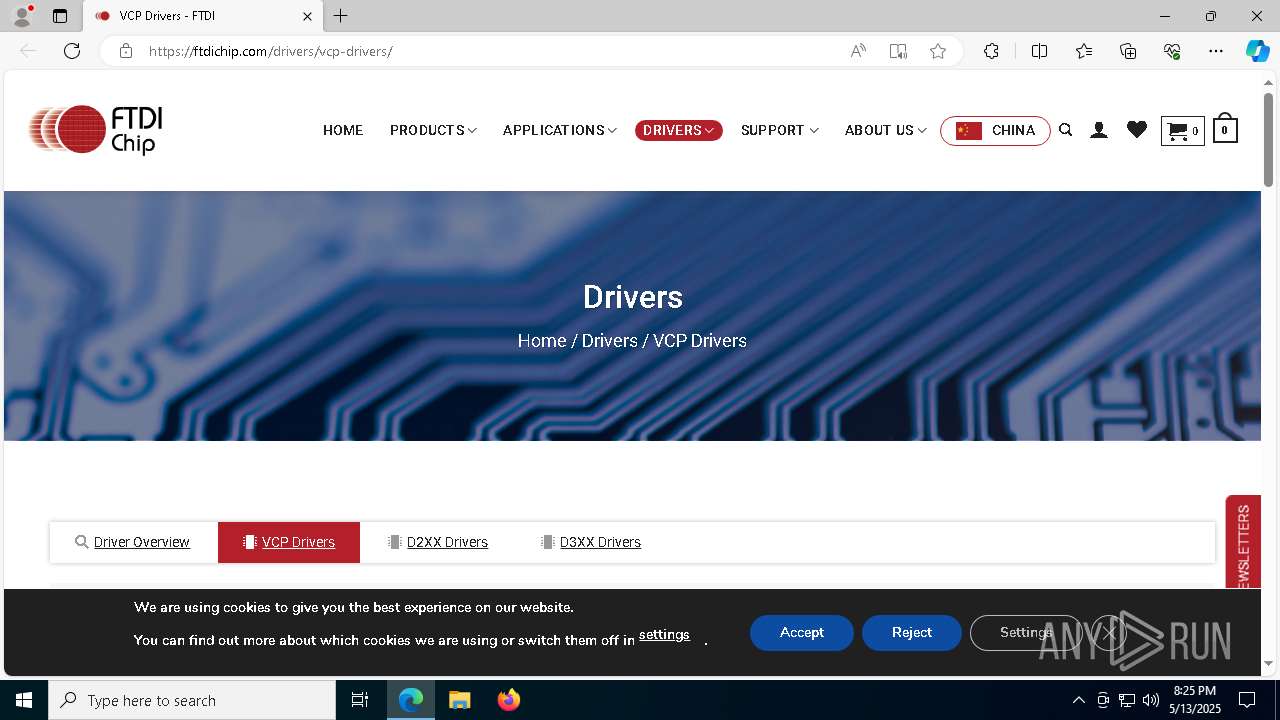Image resolution: width=1280 pixels, height=720 pixels.
Task: Click the Read aloud icon in address bar
Action: click(858, 51)
